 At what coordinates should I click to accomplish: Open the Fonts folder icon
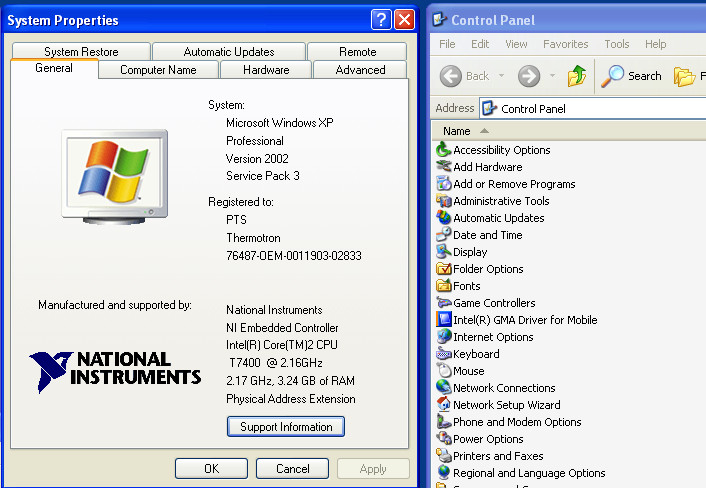tap(444, 285)
